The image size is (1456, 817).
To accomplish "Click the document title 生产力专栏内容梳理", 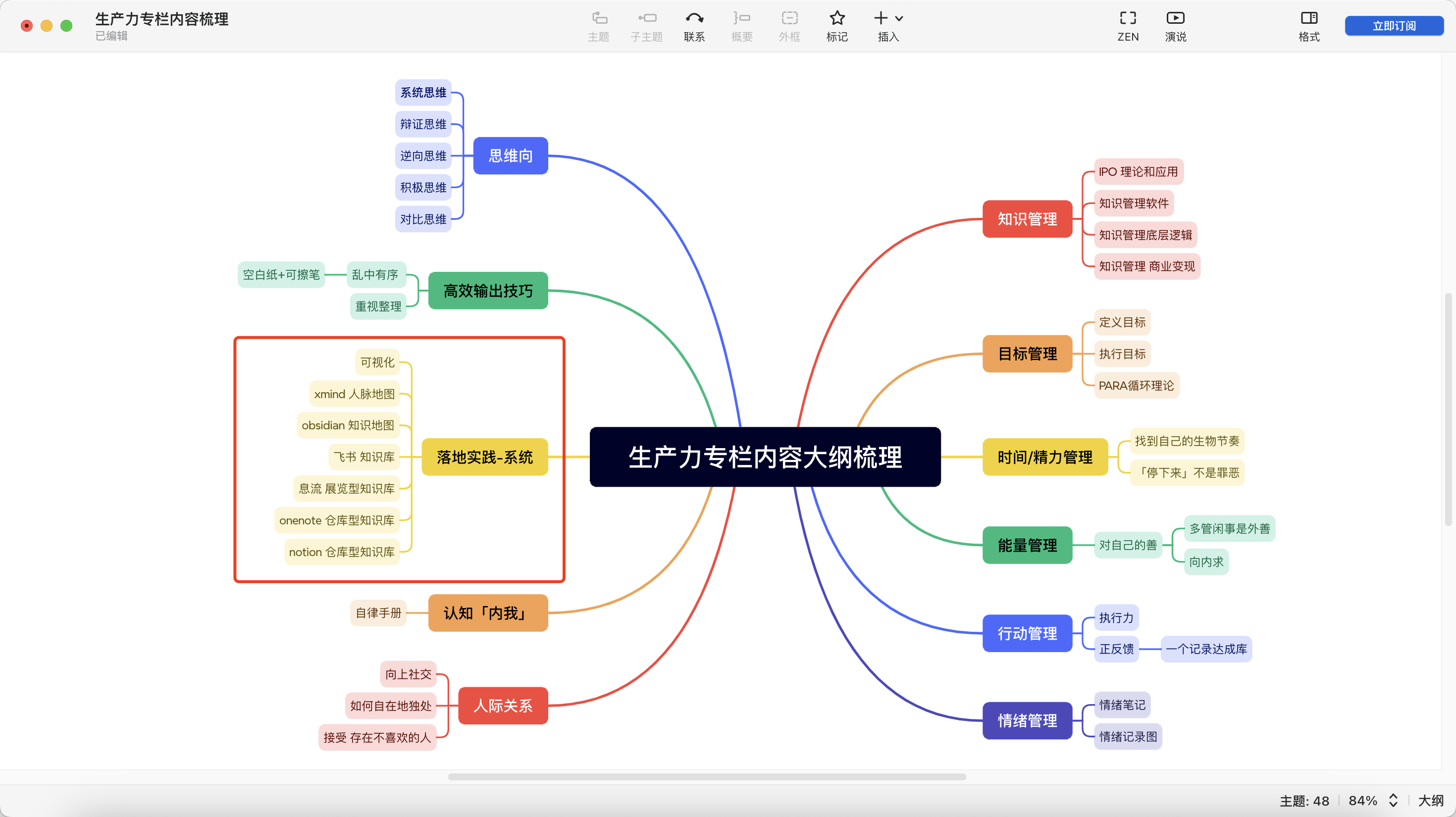I will coord(161,19).
